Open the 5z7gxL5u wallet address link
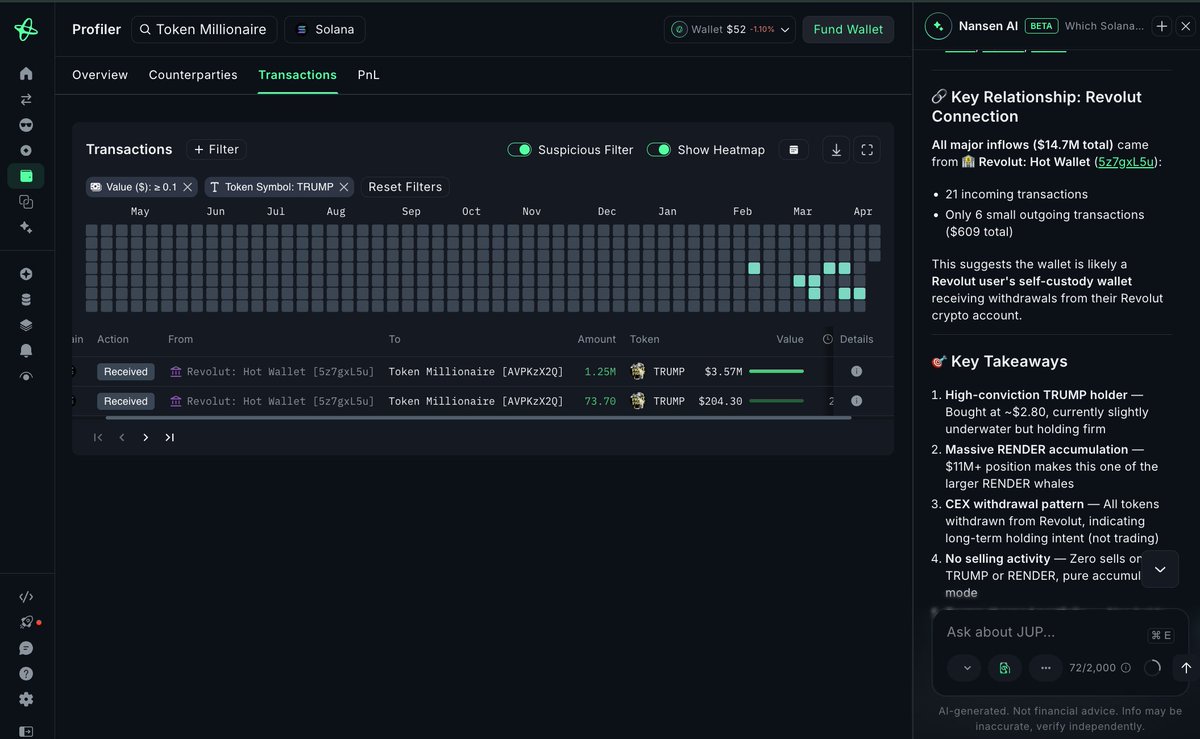The height and width of the screenshot is (739, 1200). [x=1127, y=162]
